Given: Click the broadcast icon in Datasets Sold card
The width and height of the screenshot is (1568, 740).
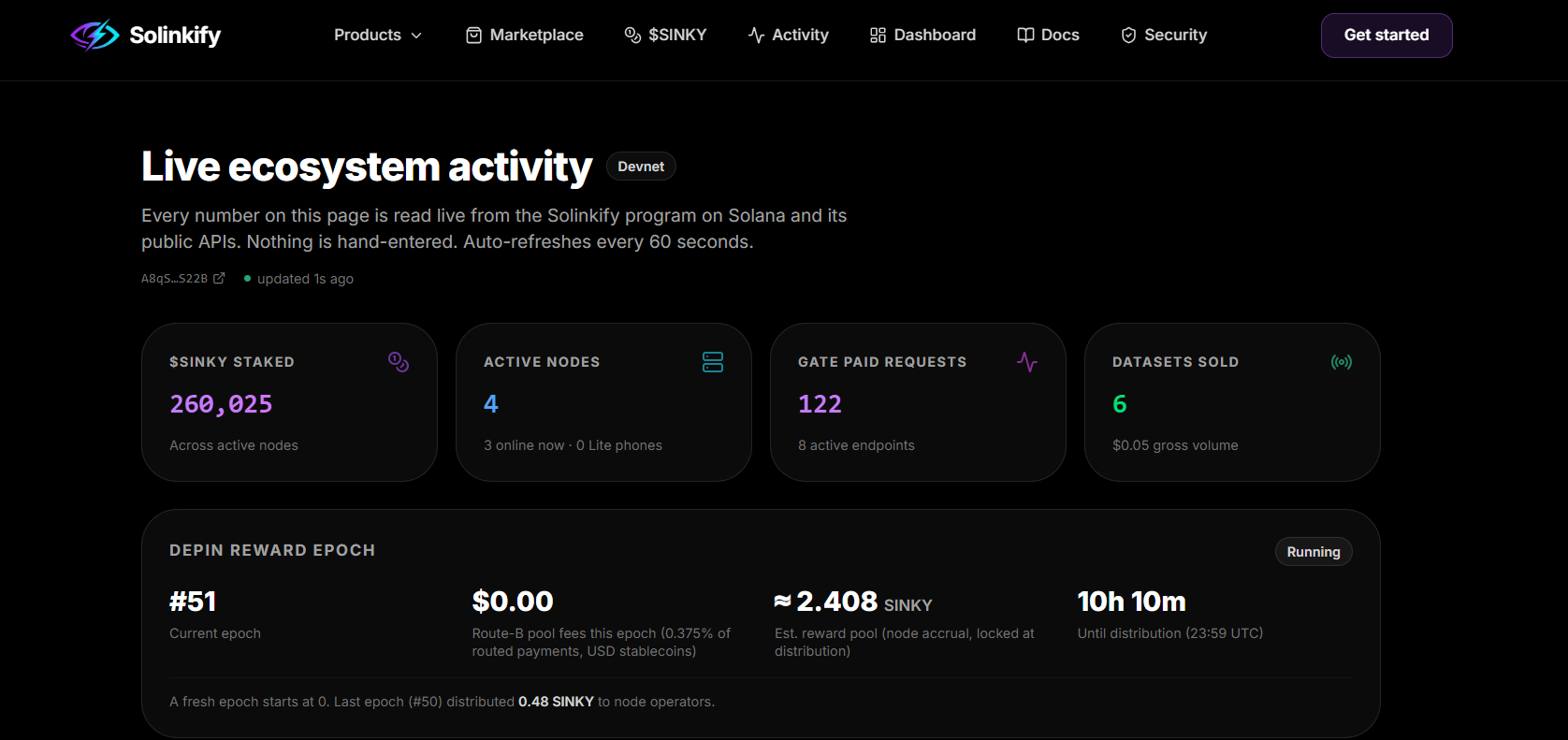Looking at the screenshot, I should point(1342,362).
